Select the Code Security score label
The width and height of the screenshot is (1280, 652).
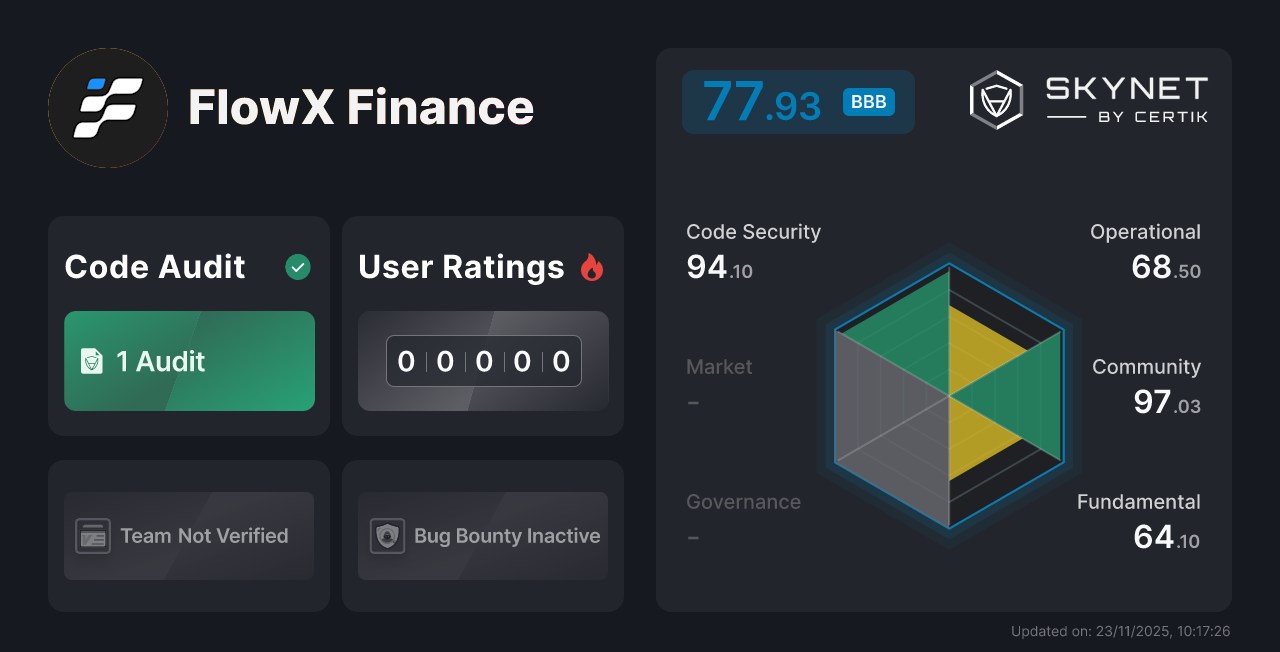click(753, 231)
